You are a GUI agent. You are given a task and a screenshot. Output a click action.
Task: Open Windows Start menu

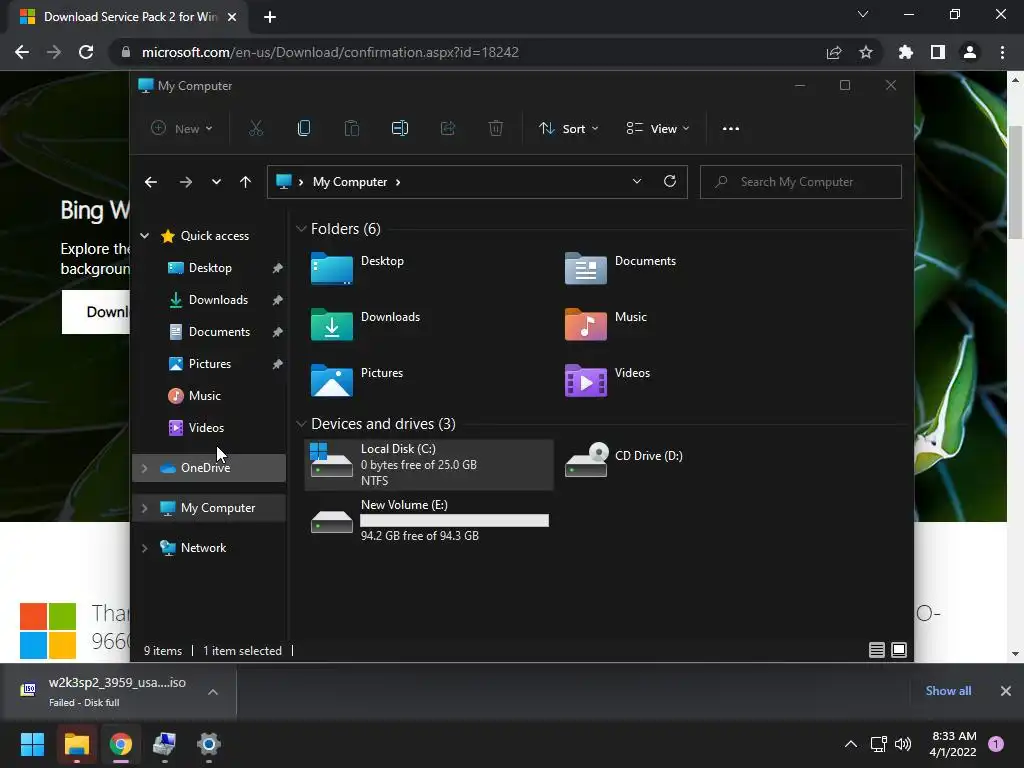[x=32, y=744]
